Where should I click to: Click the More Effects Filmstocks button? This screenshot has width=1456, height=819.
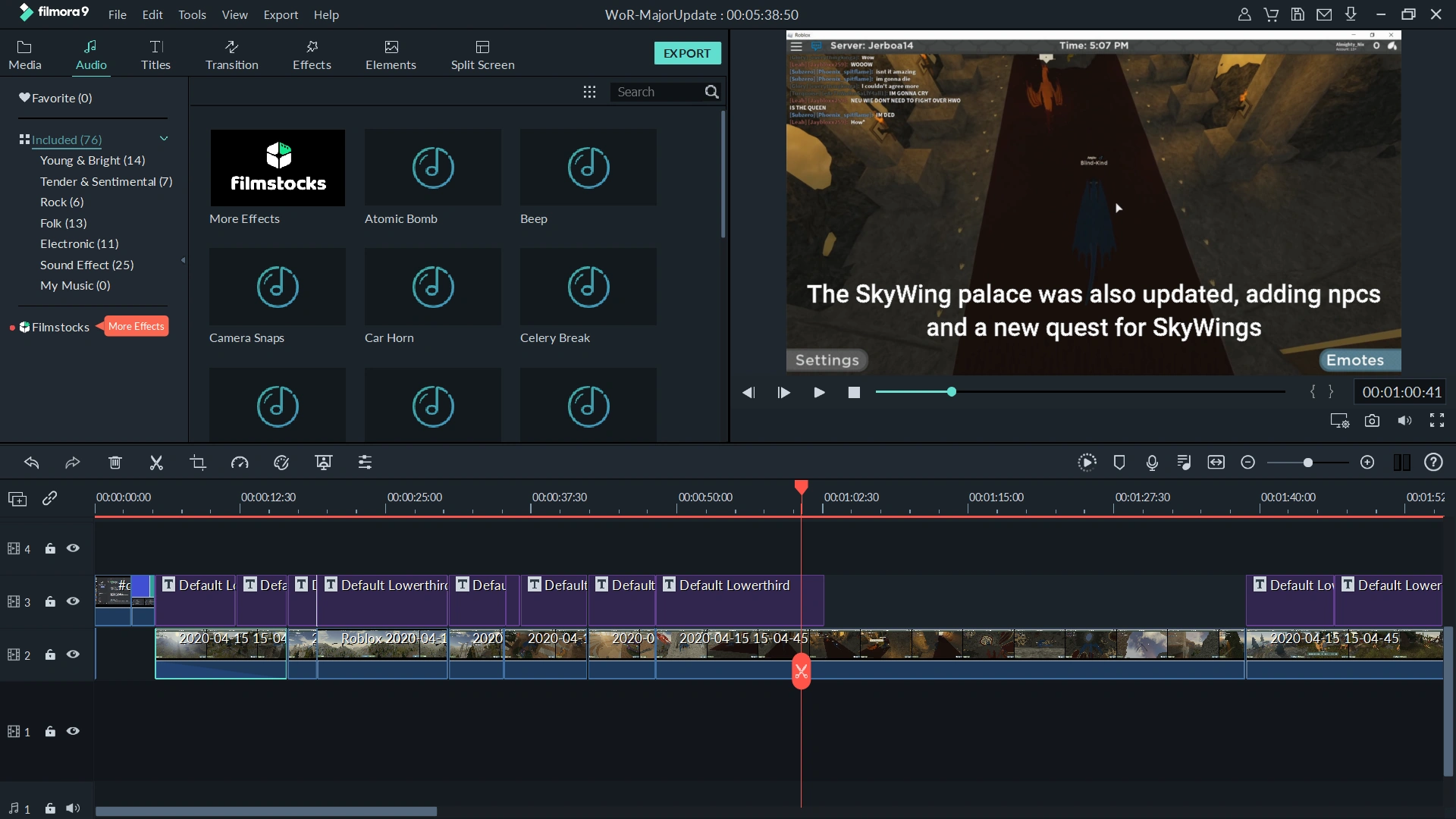coord(136,326)
